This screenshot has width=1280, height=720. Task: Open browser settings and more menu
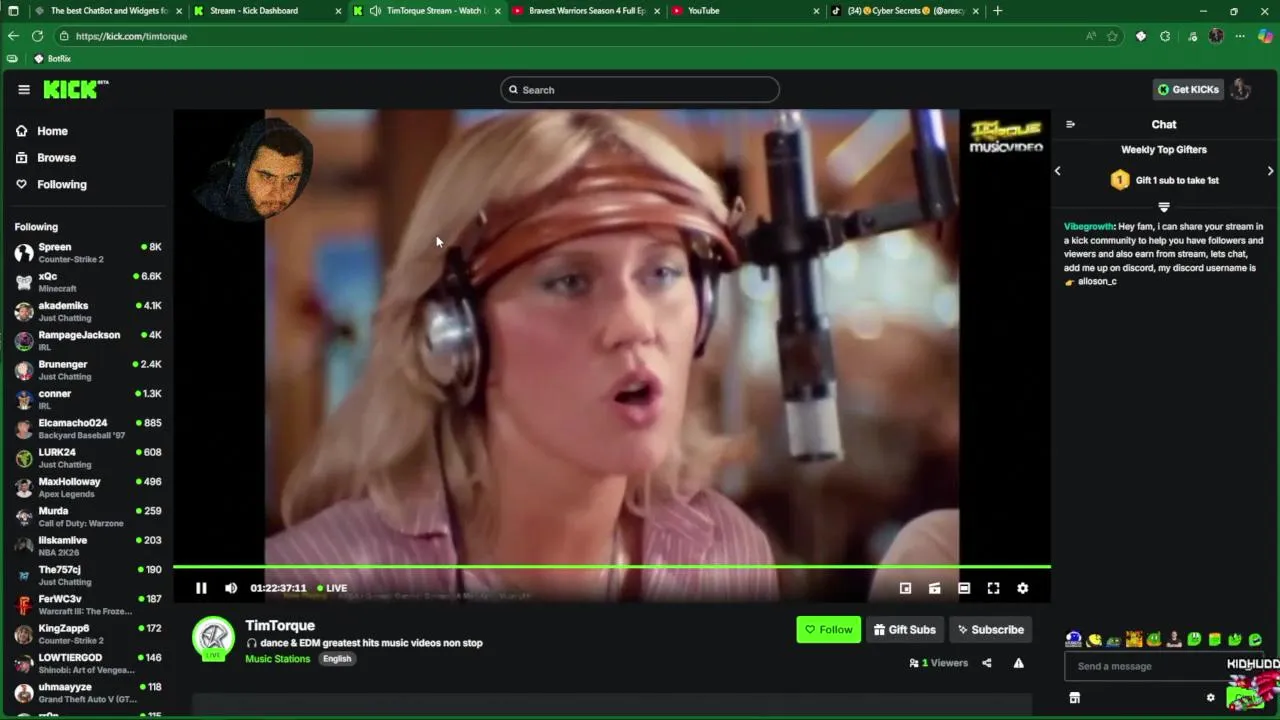coord(1240,36)
